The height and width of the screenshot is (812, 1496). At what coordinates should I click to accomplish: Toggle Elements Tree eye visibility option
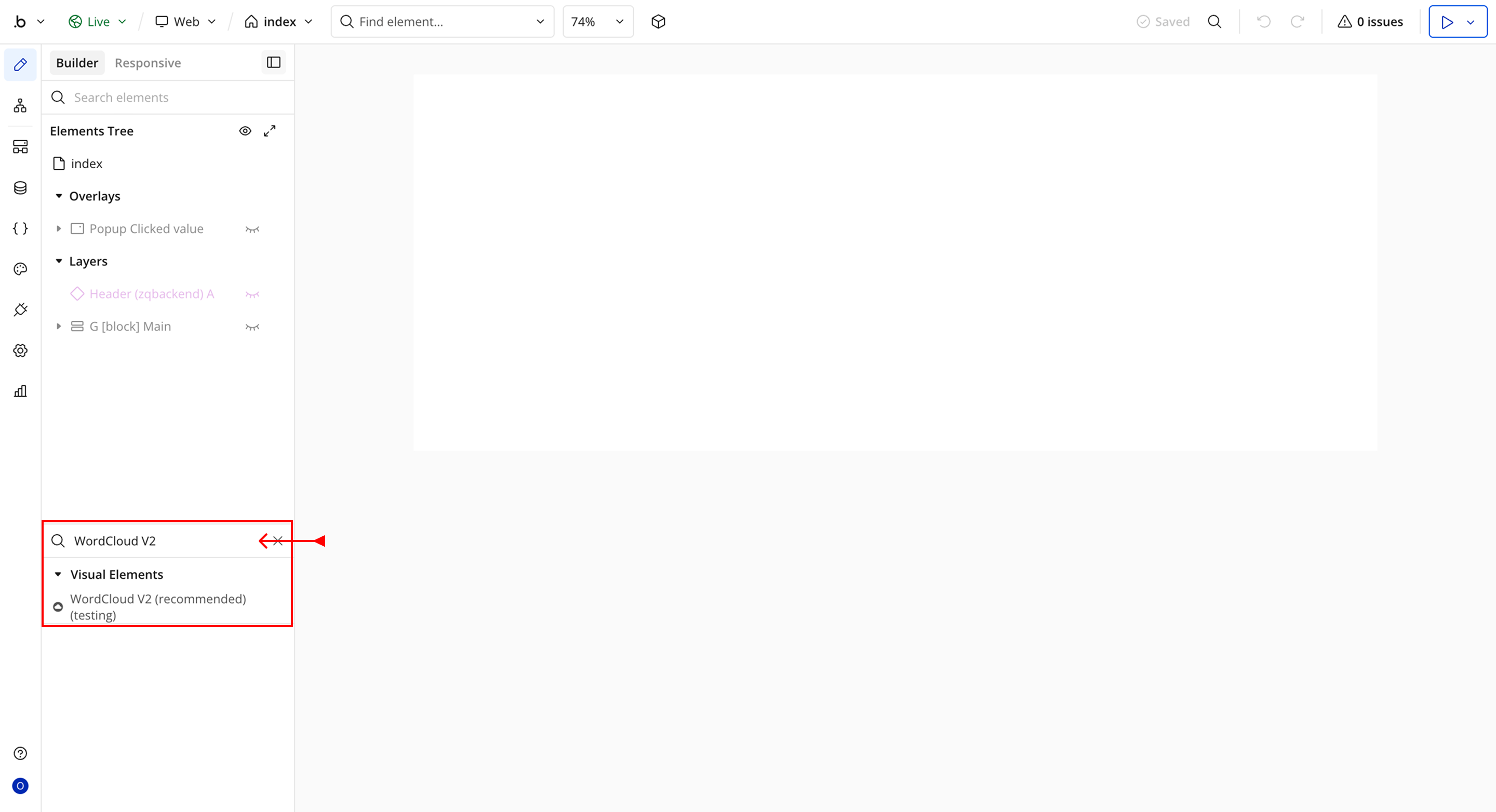245,131
